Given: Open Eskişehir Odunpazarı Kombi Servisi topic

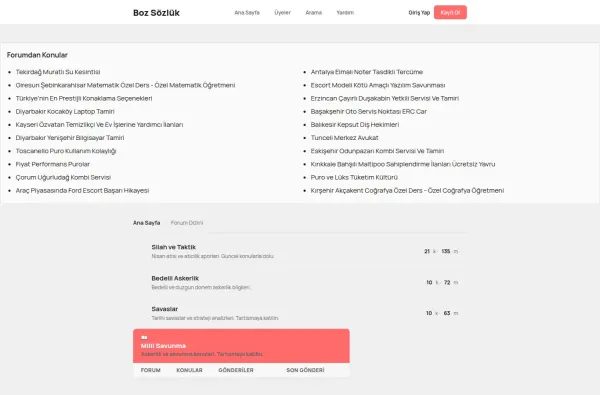Looking at the screenshot, I should coord(377,151).
